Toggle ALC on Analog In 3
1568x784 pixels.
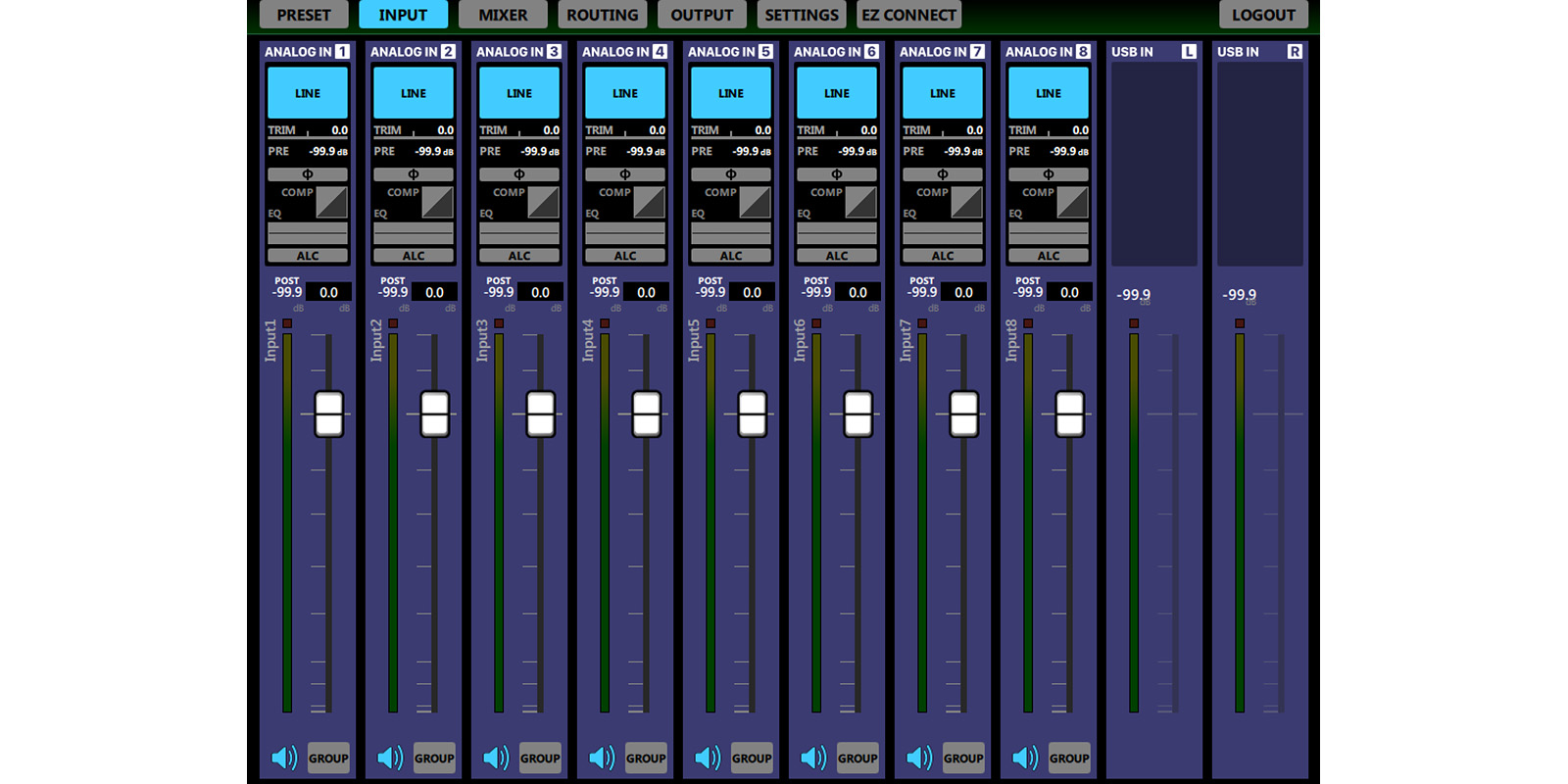(519, 256)
